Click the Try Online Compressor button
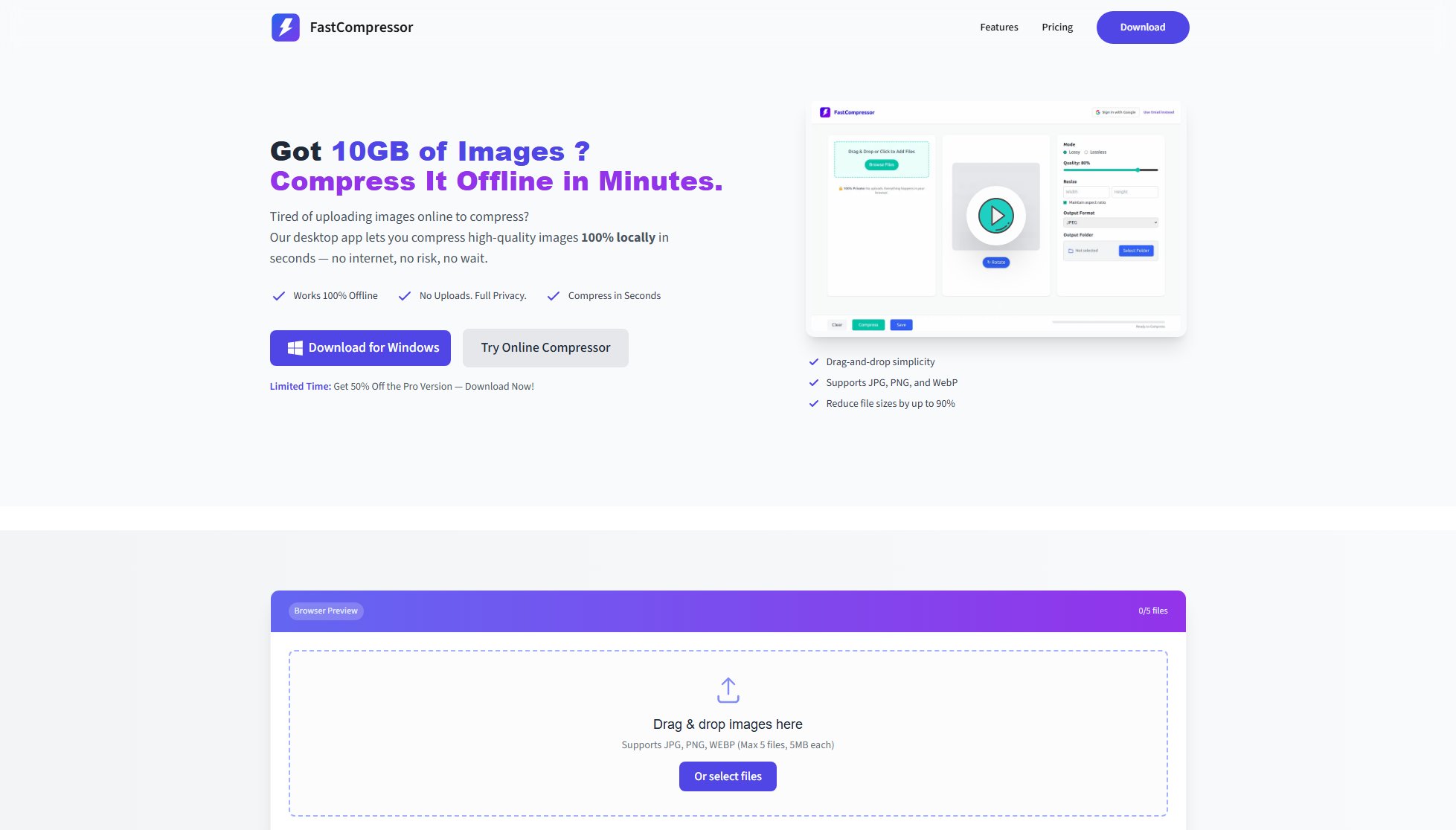This screenshot has width=1456, height=830. (545, 347)
